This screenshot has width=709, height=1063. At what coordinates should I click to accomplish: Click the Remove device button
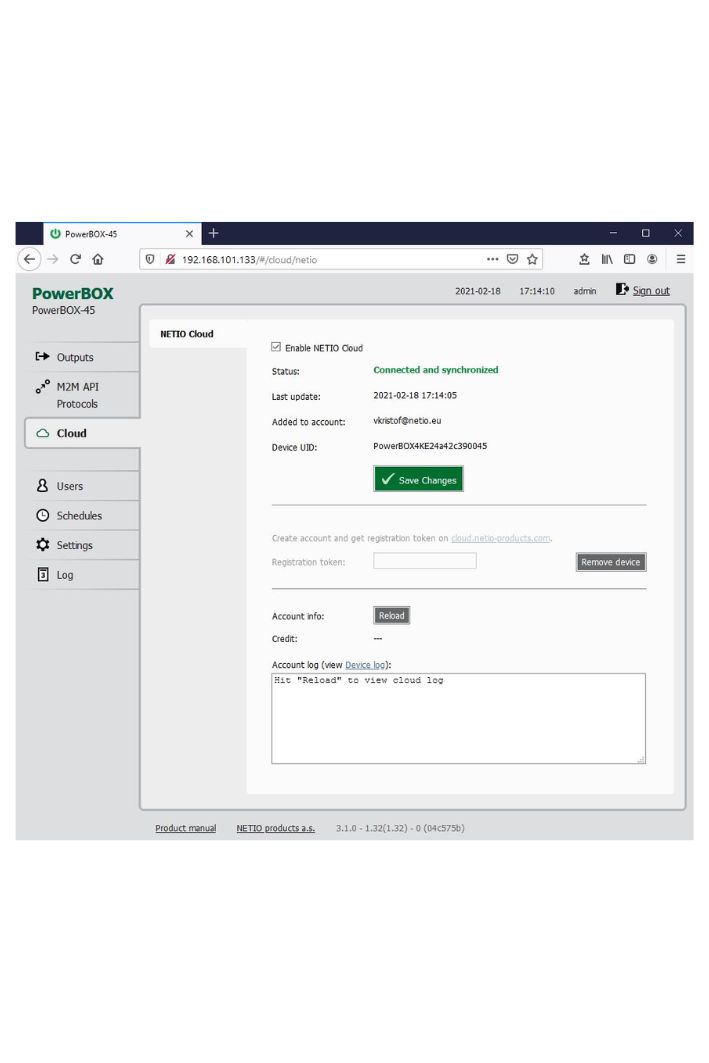(610, 562)
